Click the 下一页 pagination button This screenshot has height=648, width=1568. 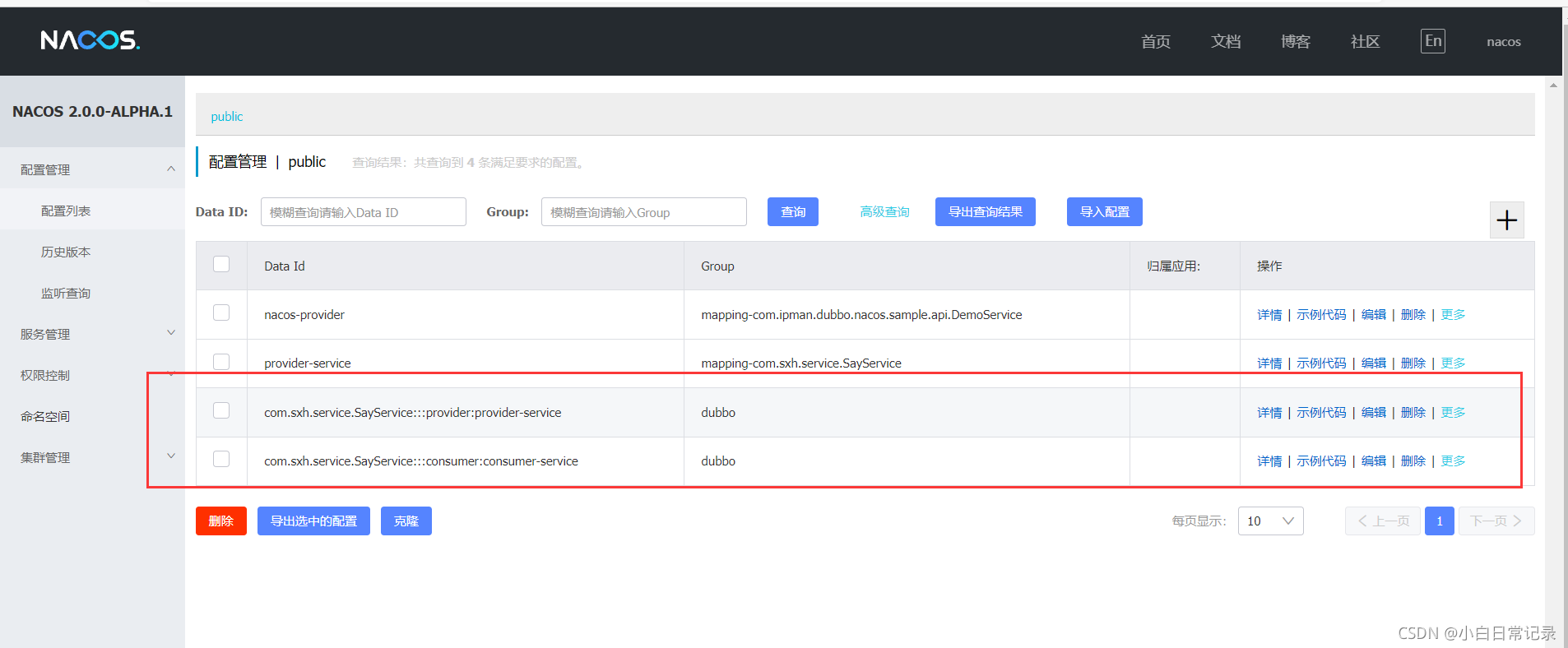coord(1496,521)
